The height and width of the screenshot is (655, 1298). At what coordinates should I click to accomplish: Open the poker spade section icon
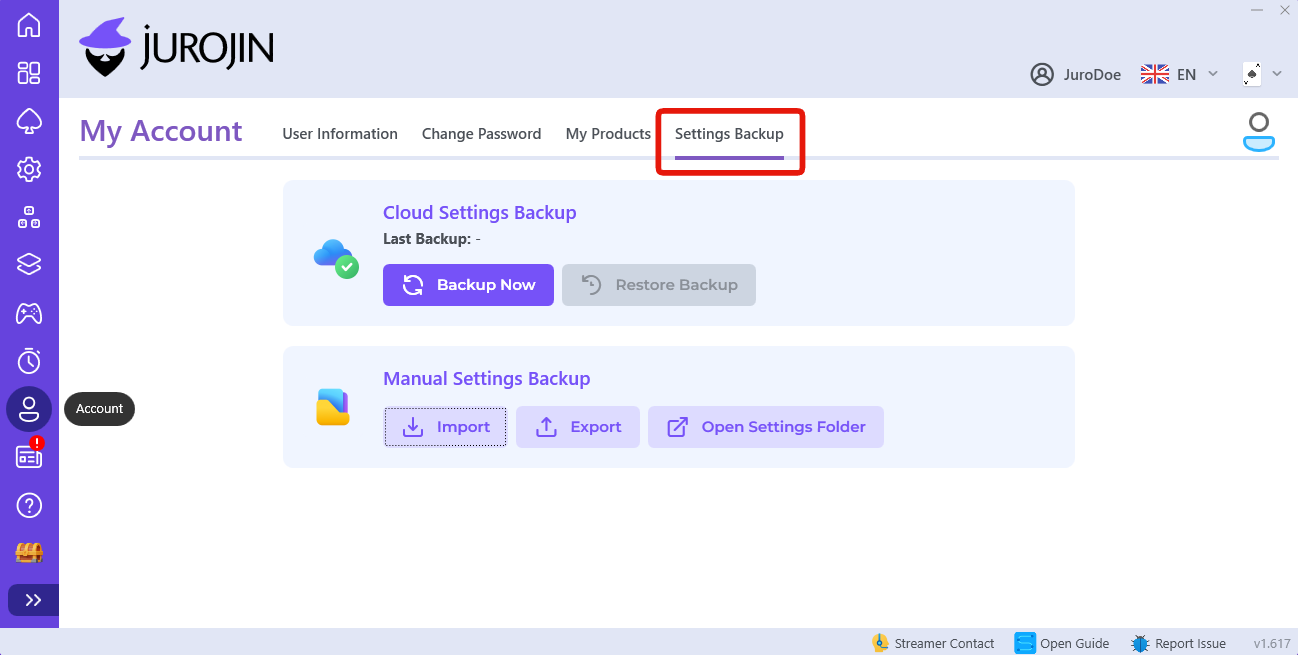click(x=29, y=121)
